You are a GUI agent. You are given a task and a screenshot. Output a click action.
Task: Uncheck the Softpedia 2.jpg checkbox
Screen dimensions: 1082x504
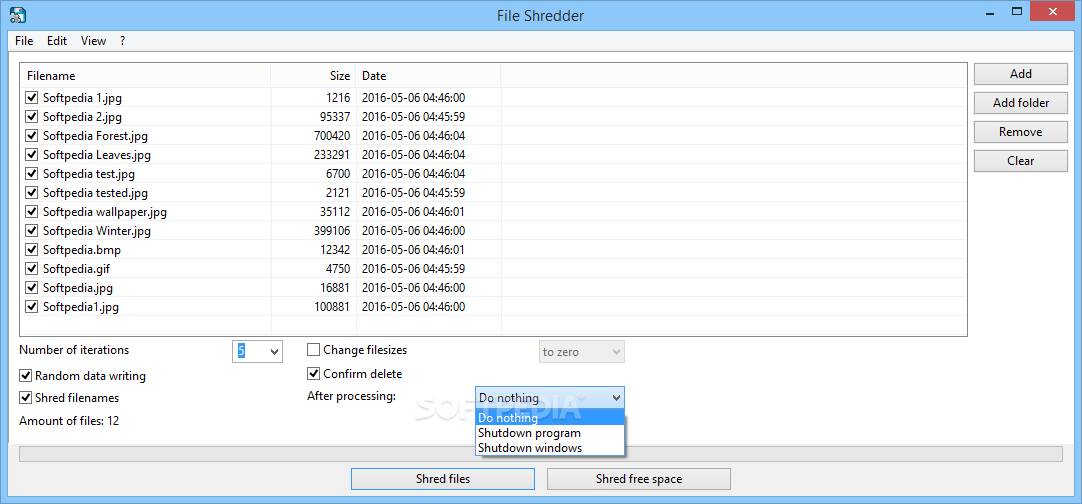point(32,117)
